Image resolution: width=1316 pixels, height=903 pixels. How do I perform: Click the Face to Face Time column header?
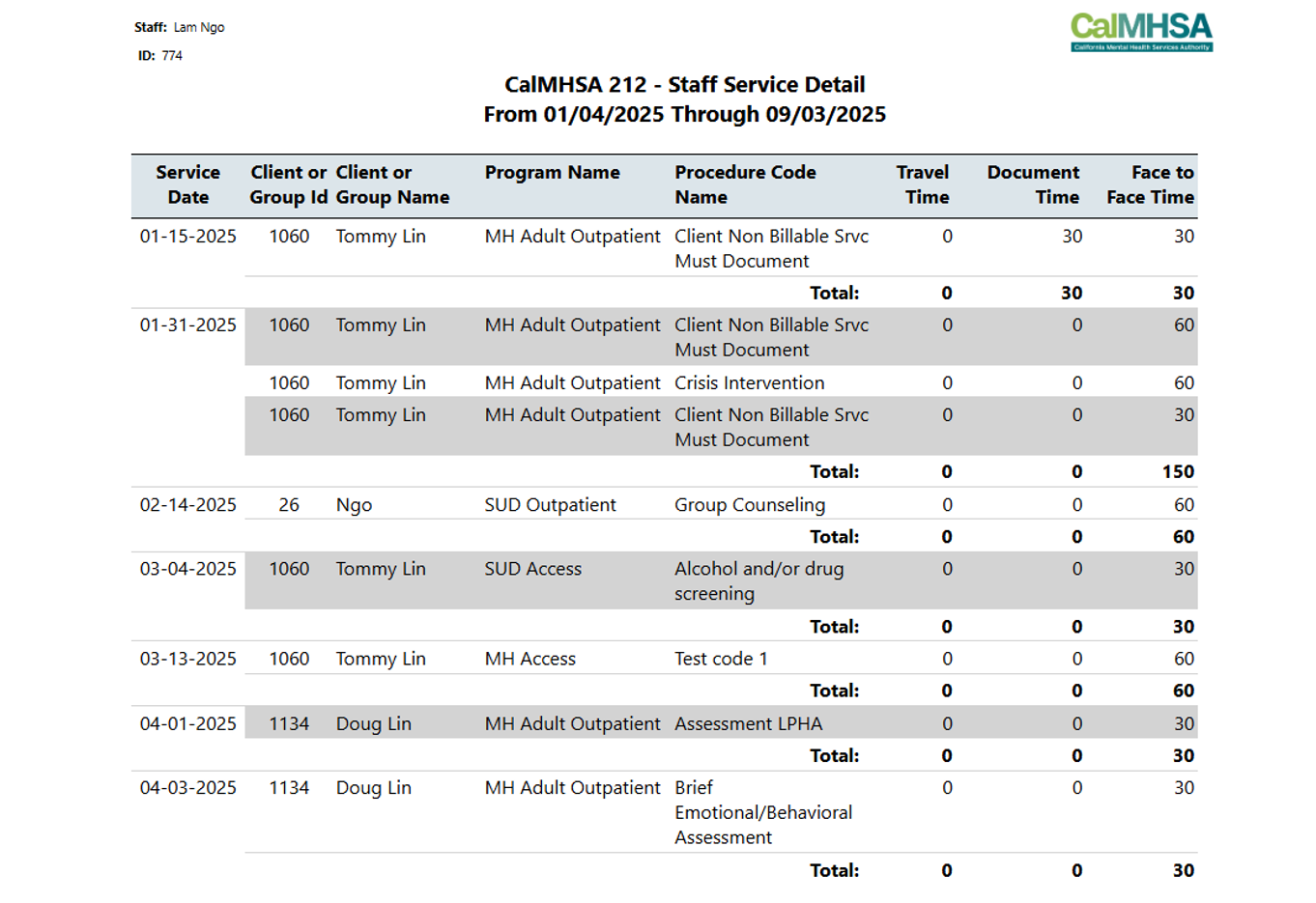[x=1150, y=184]
